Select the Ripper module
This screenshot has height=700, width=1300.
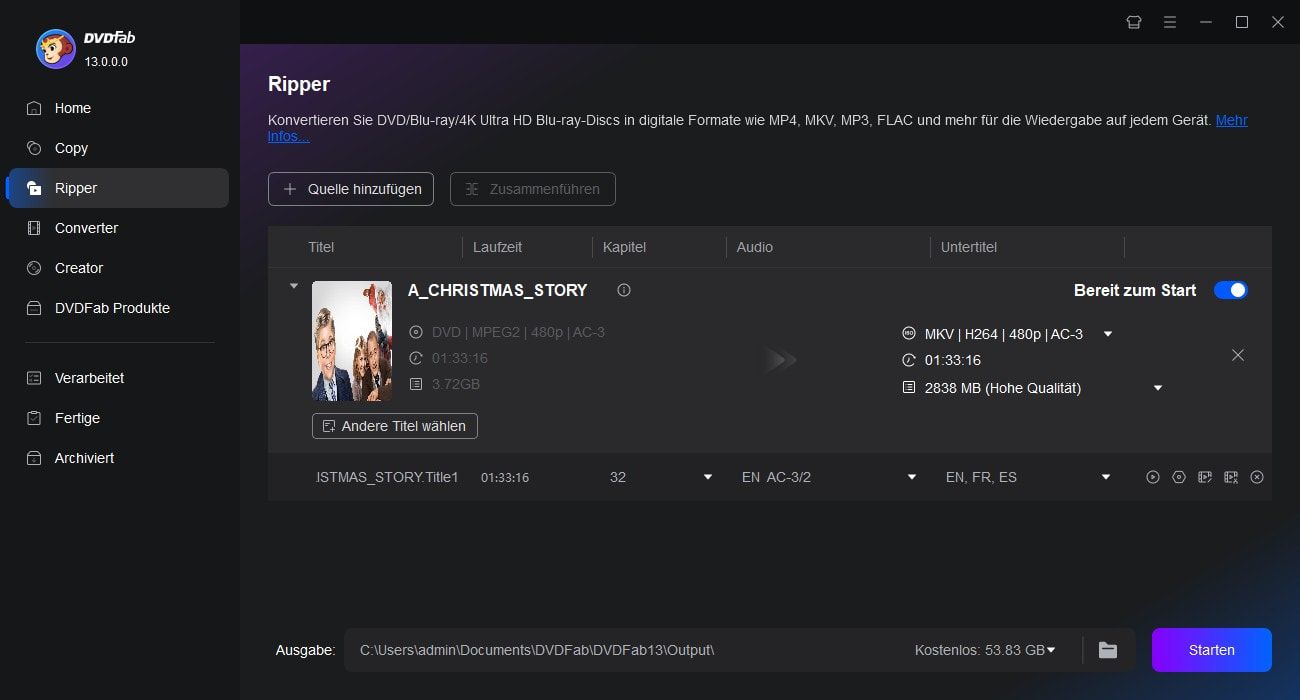[118, 188]
